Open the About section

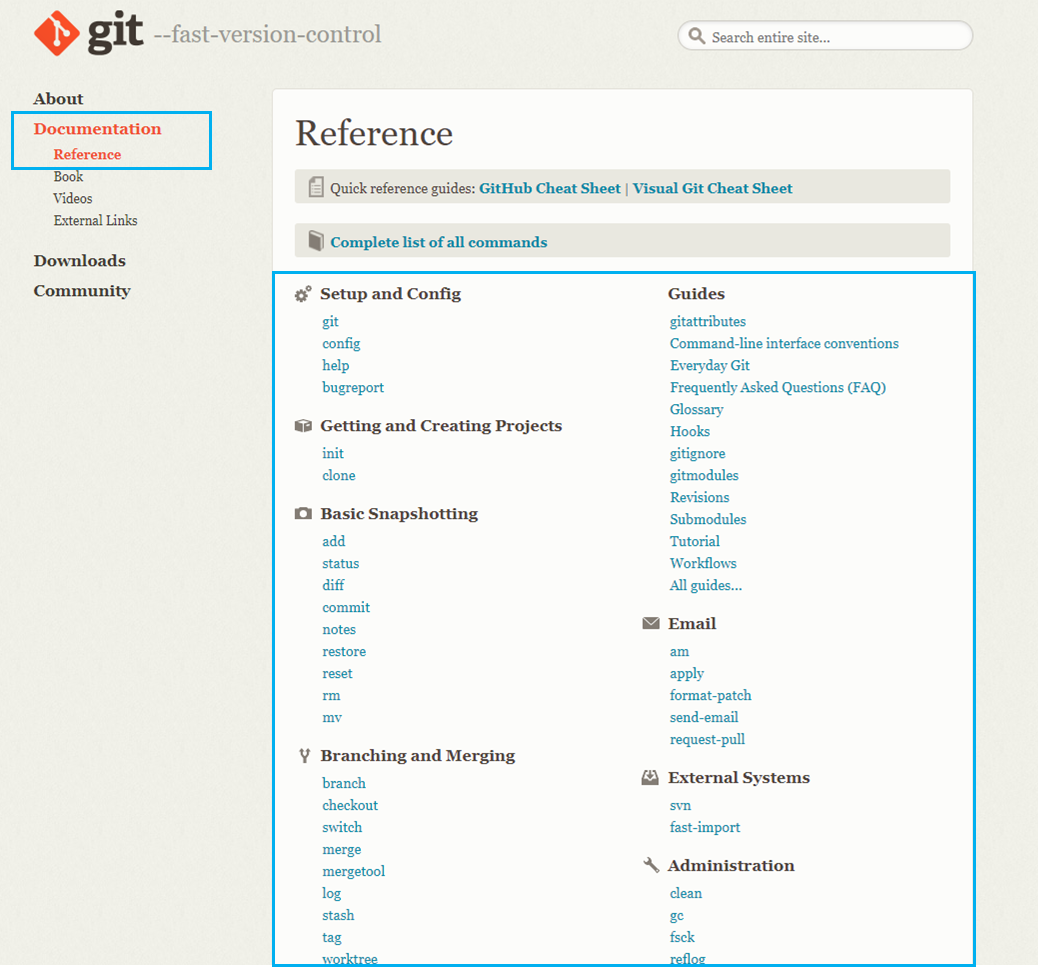pos(58,99)
